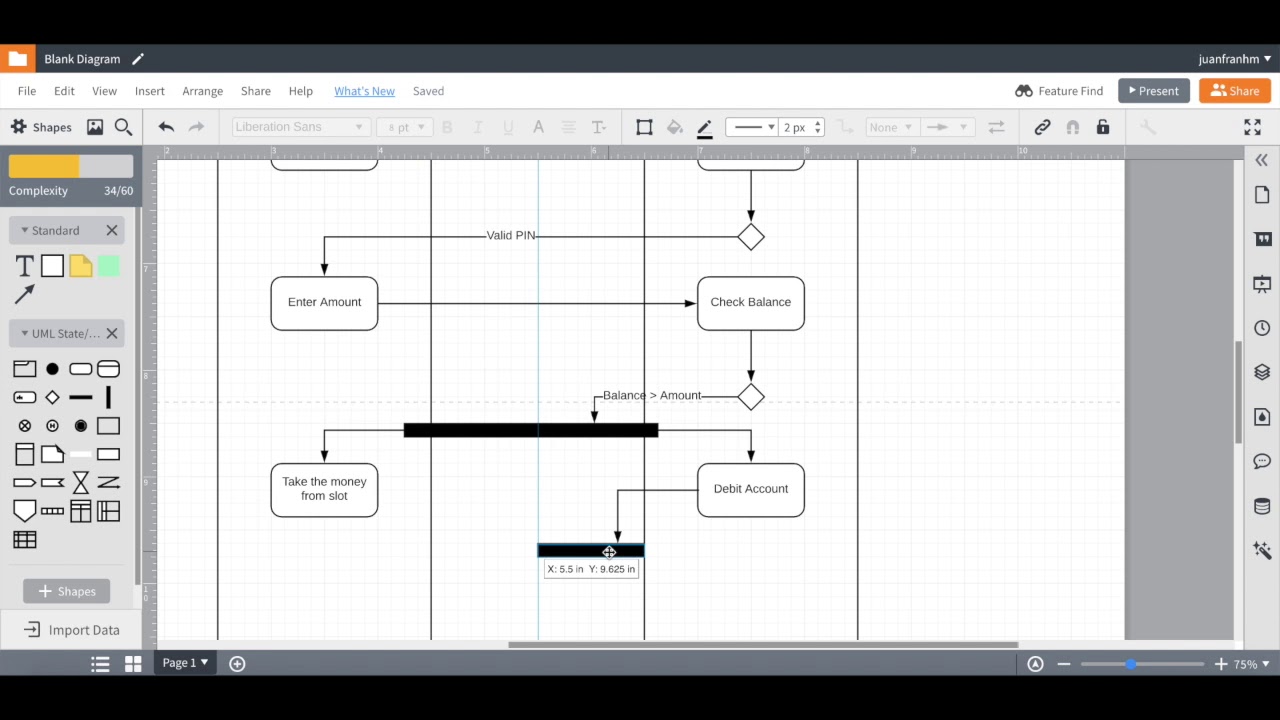1280x720 pixels.
Task: Open the chat bubble panel
Action: click(x=1262, y=461)
